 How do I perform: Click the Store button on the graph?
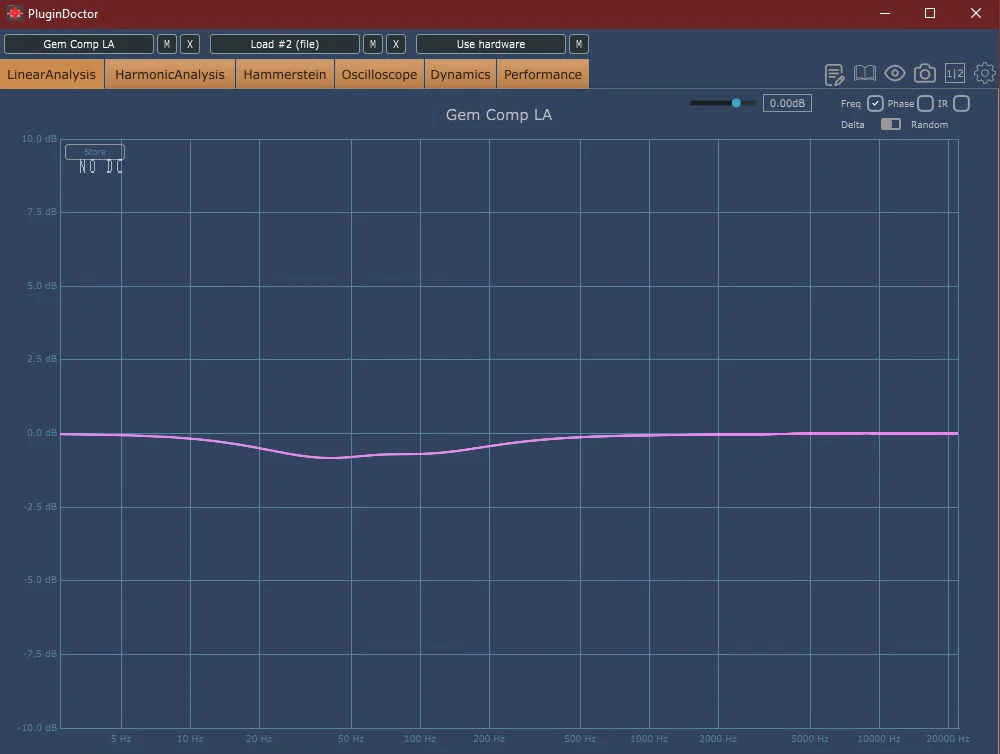pyautogui.click(x=94, y=152)
